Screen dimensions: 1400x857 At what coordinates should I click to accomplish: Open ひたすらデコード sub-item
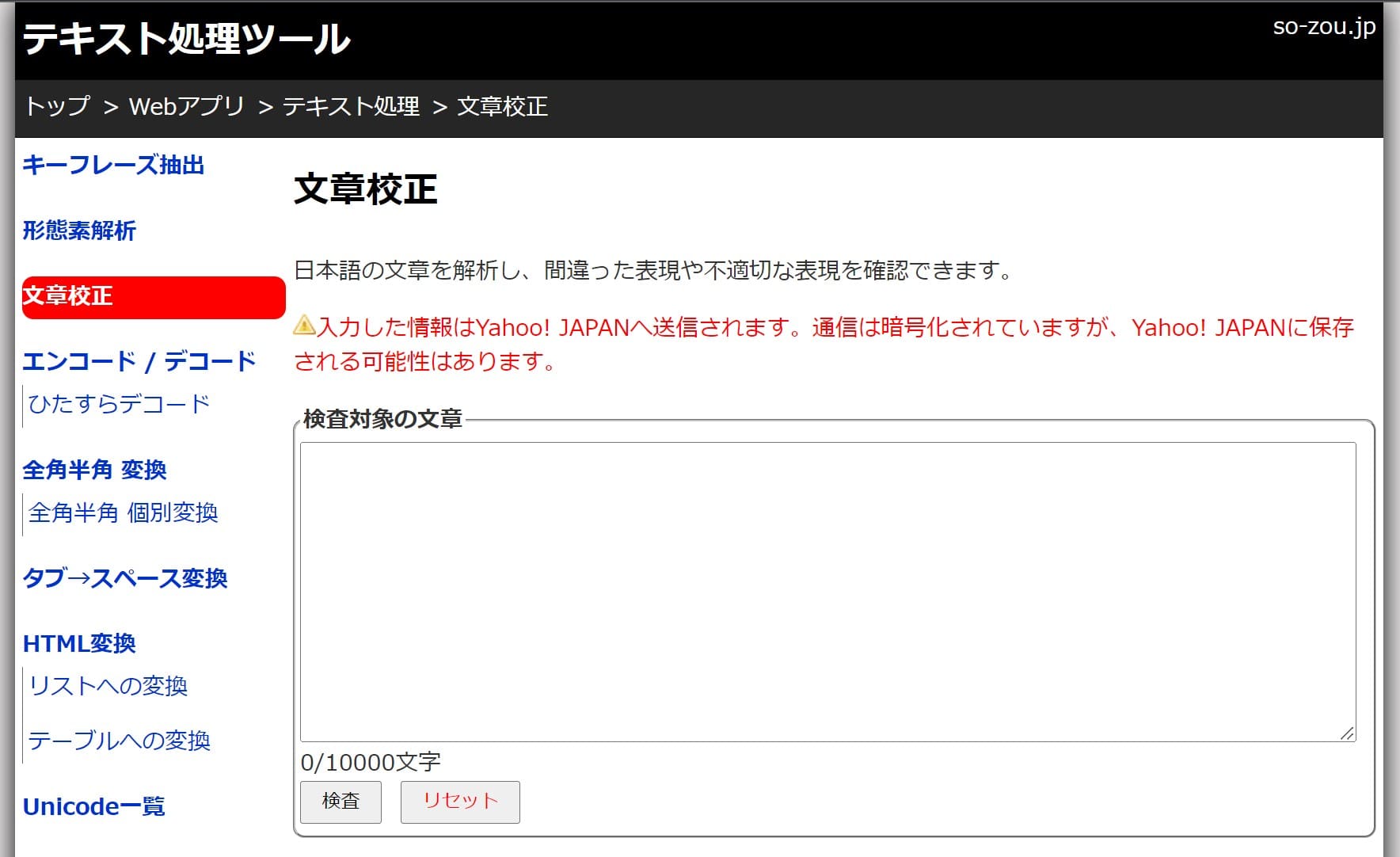119,404
